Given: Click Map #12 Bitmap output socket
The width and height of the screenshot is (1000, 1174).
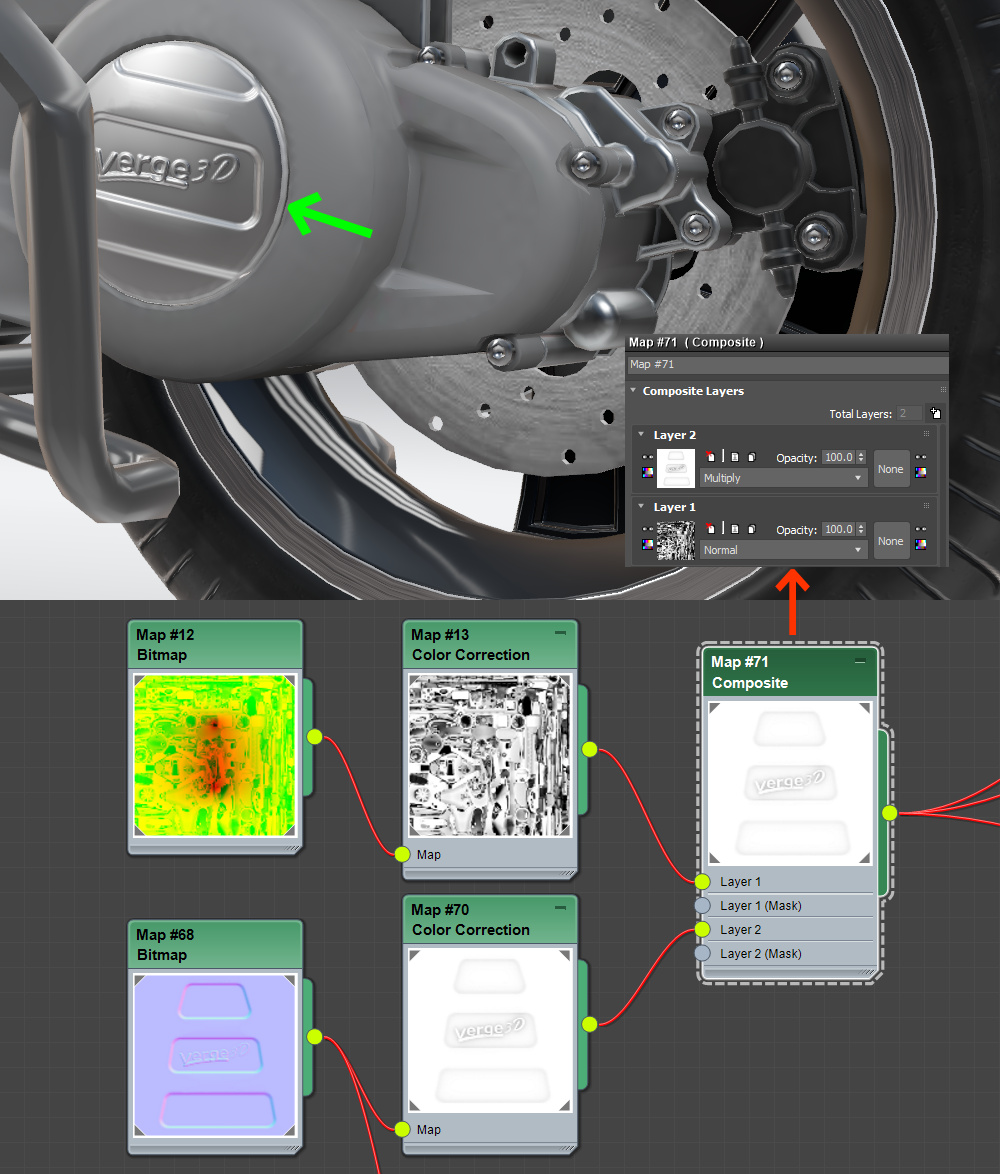Looking at the screenshot, I should [x=314, y=737].
